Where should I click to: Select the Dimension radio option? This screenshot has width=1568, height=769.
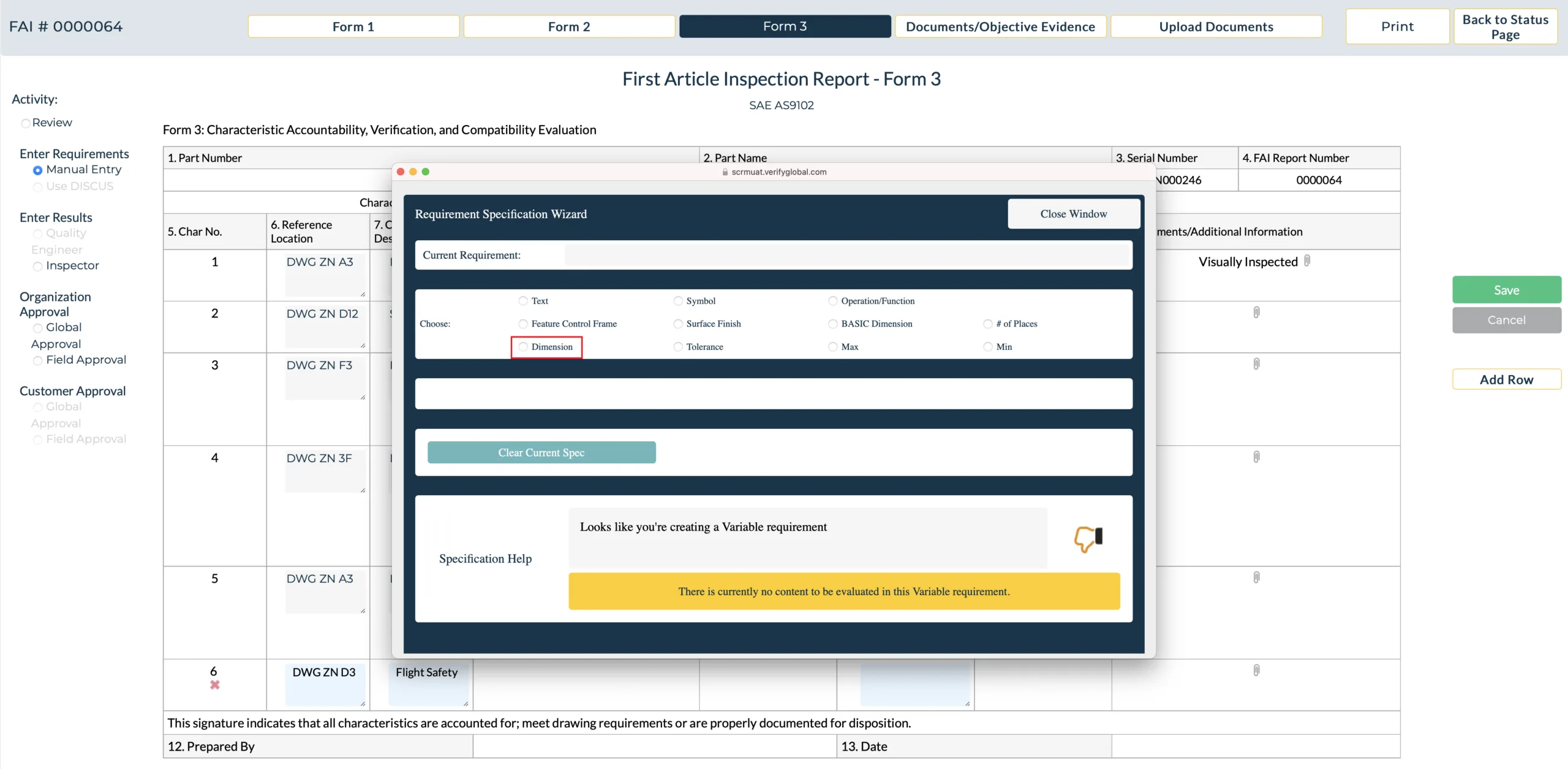(x=523, y=347)
